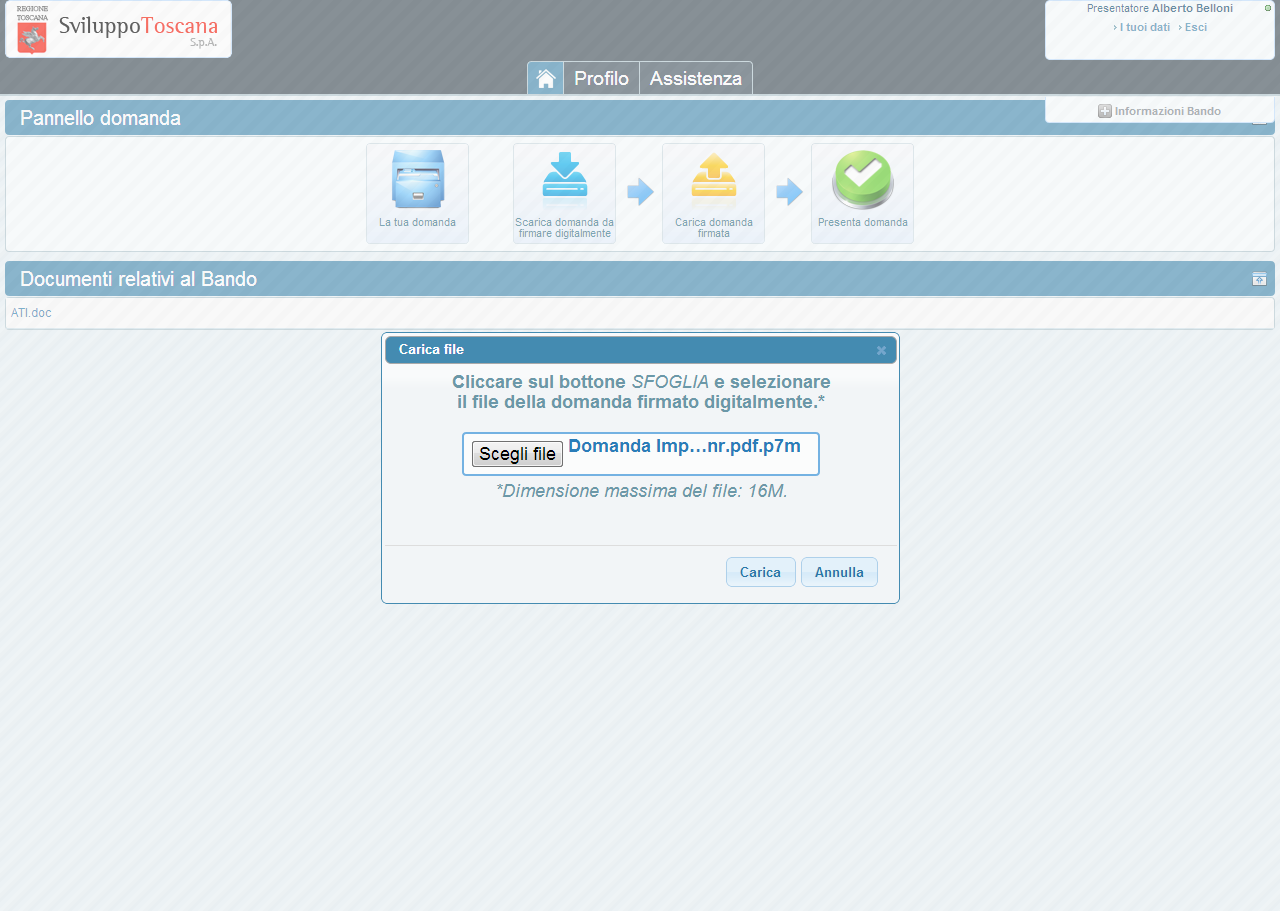This screenshot has width=1280, height=911.
Task: Click the Carica button
Action: (x=760, y=572)
